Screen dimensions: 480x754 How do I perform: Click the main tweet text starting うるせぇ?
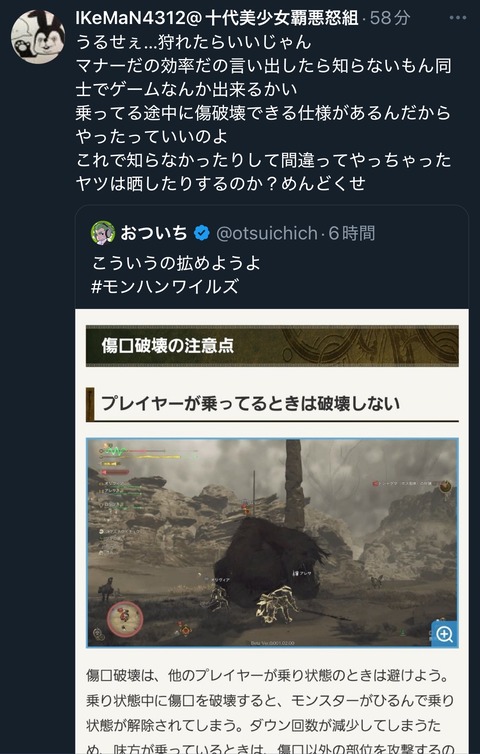coord(264,113)
